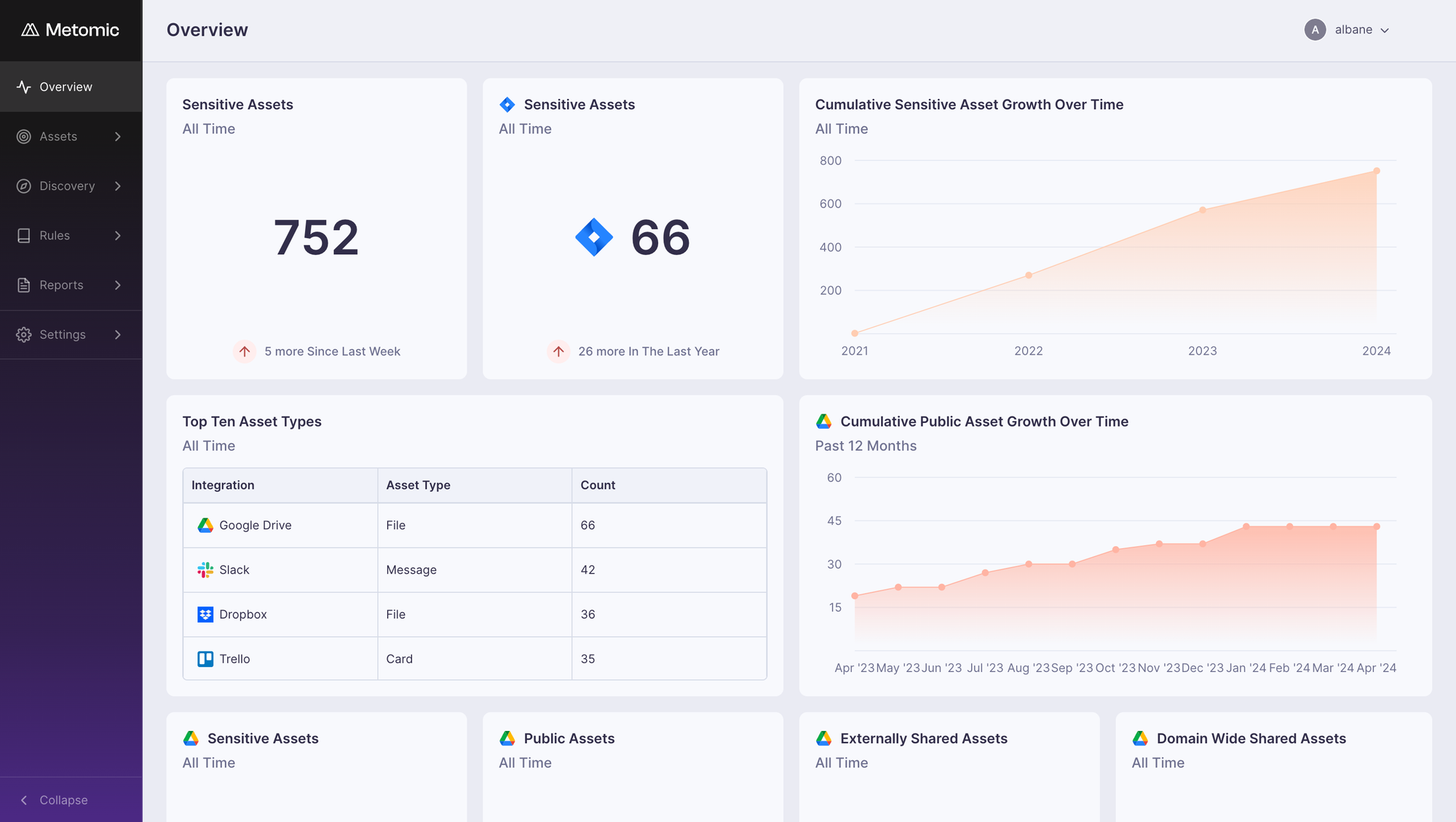Click the Trello icon in asset table
This screenshot has width=1456, height=822.
[x=205, y=659]
